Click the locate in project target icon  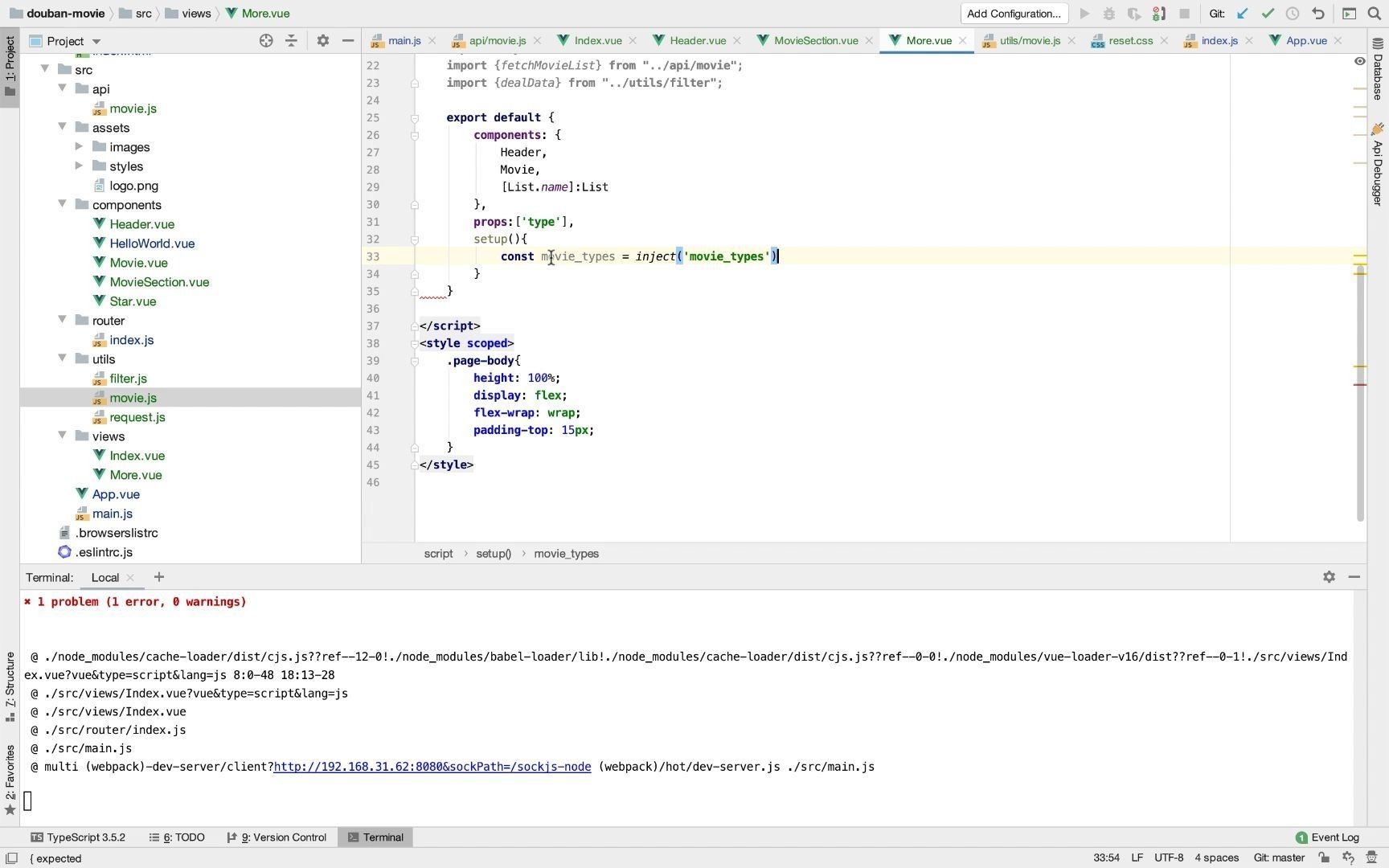point(266,40)
